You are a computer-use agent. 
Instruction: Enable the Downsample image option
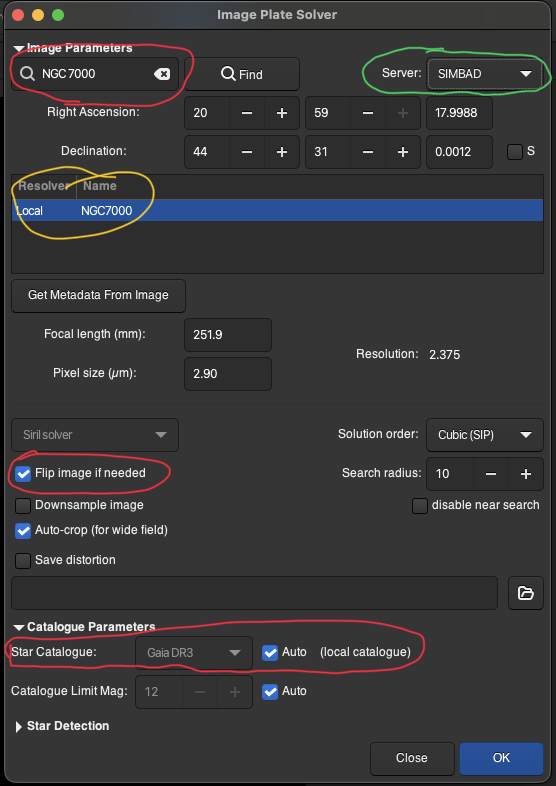[23, 506]
